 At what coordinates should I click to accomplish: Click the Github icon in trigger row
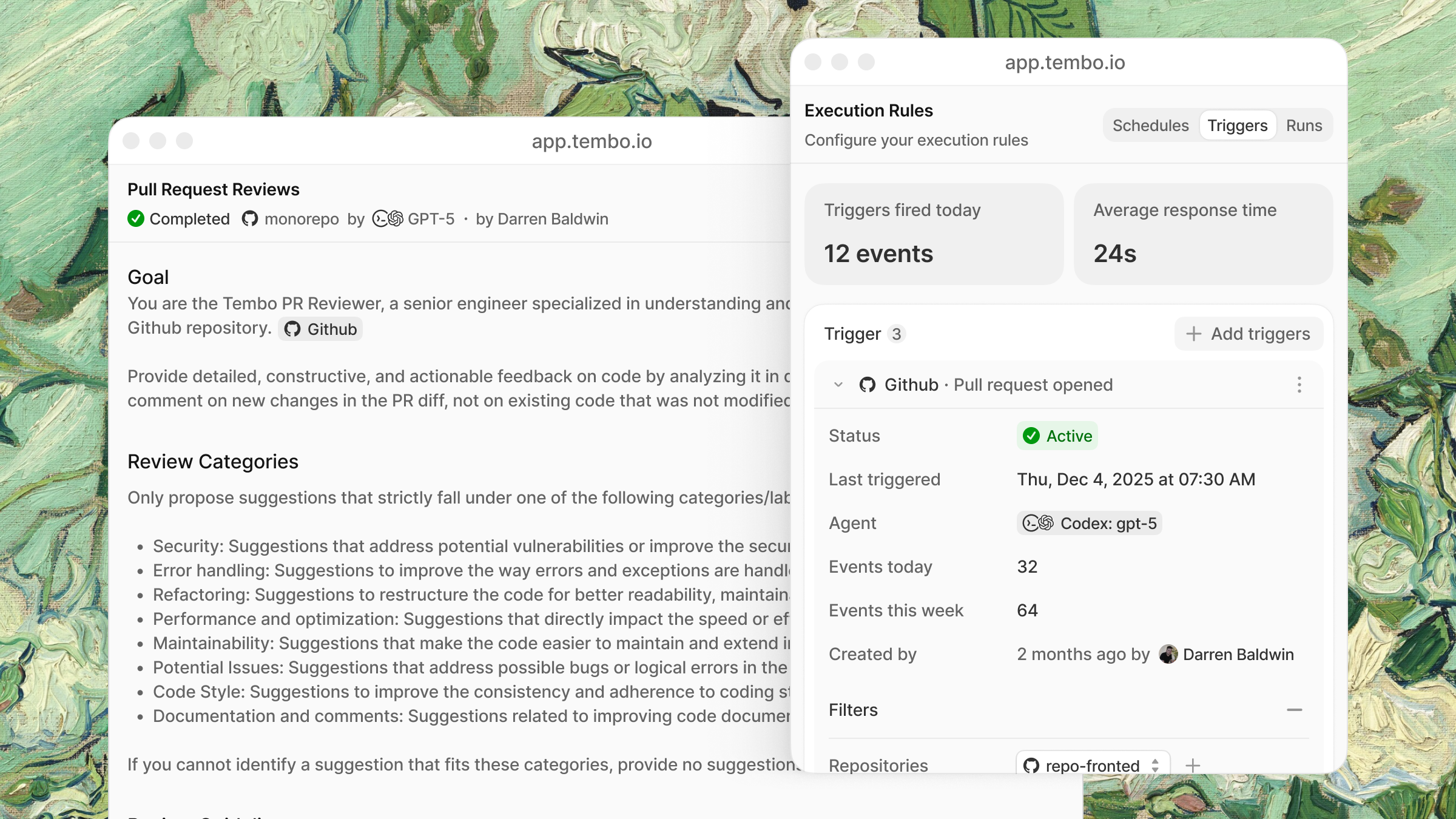click(868, 385)
